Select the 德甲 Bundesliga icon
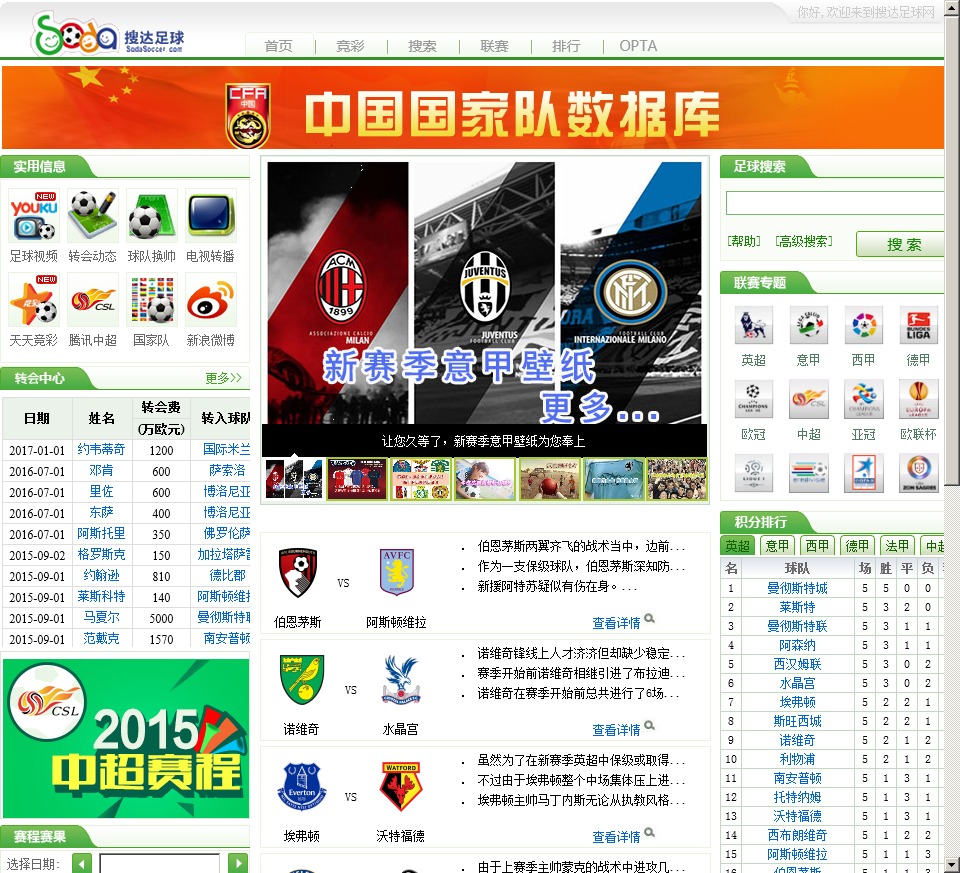Viewport: 960px width, 873px height. [x=918, y=325]
